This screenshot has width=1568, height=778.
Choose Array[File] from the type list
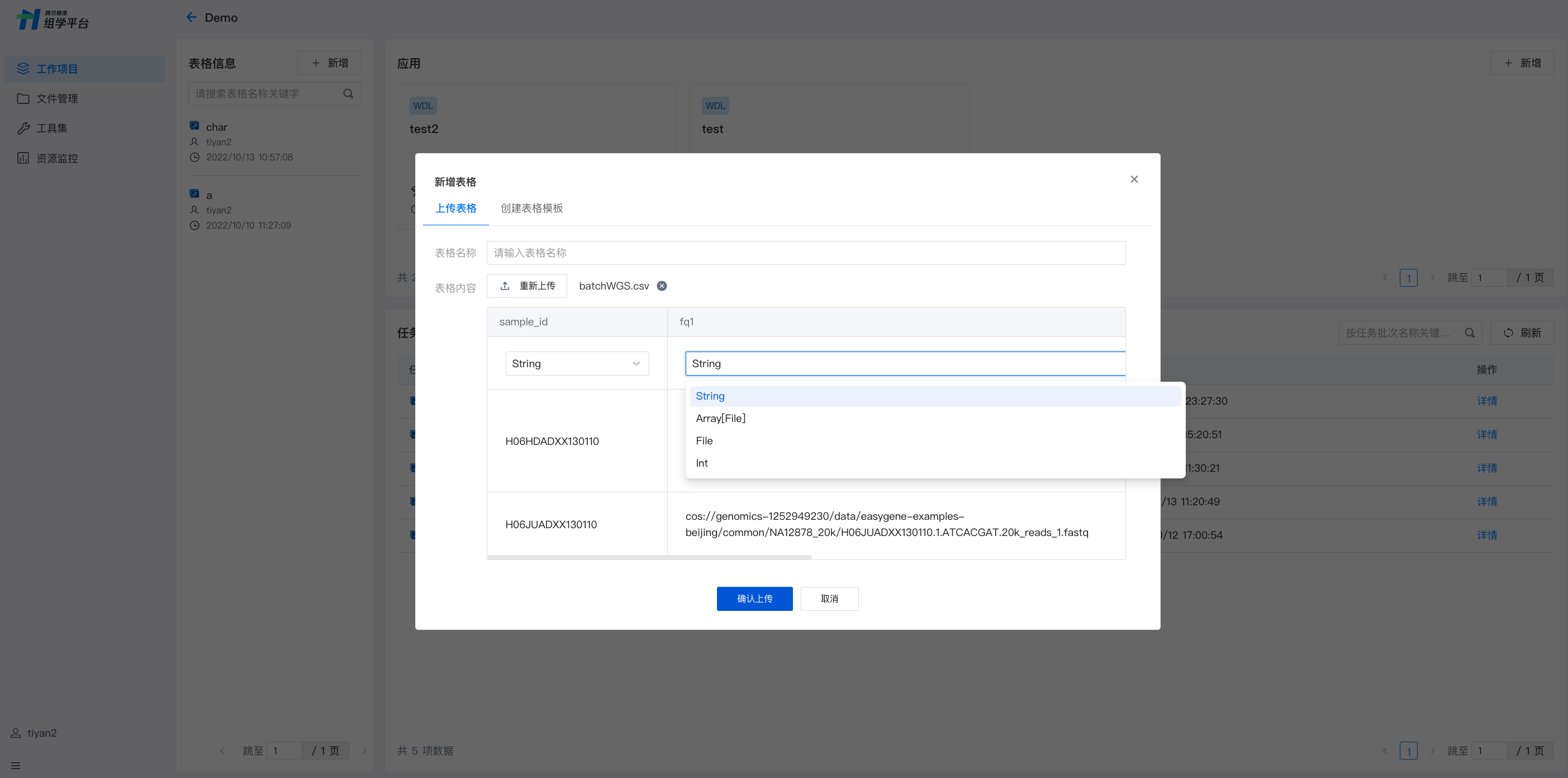(720, 418)
